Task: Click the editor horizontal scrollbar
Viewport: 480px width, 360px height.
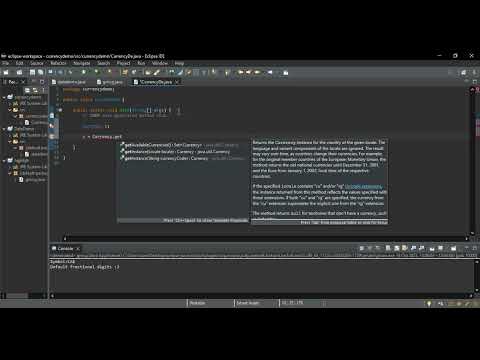Action: pyautogui.click(x=266, y=238)
